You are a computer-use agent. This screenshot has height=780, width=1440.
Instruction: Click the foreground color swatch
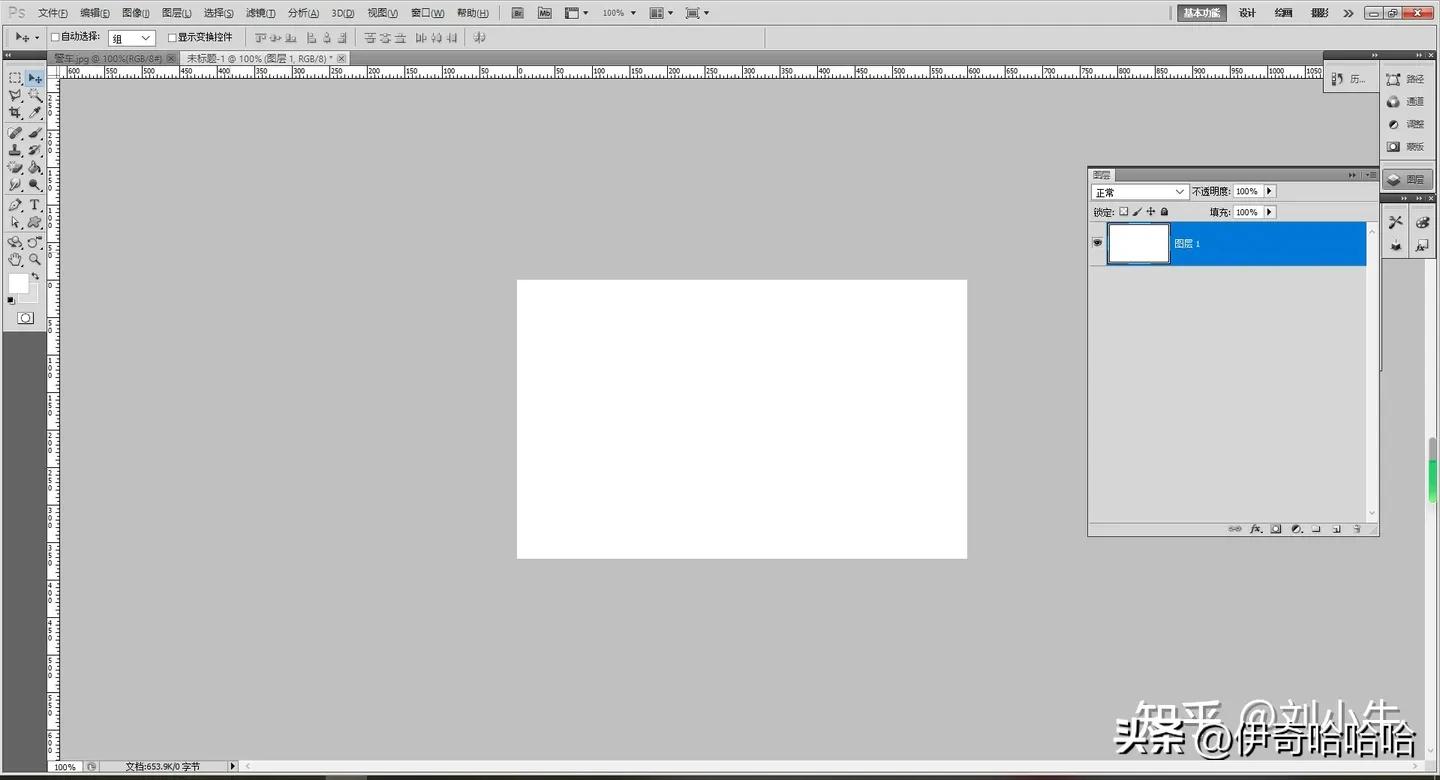tap(18, 283)
